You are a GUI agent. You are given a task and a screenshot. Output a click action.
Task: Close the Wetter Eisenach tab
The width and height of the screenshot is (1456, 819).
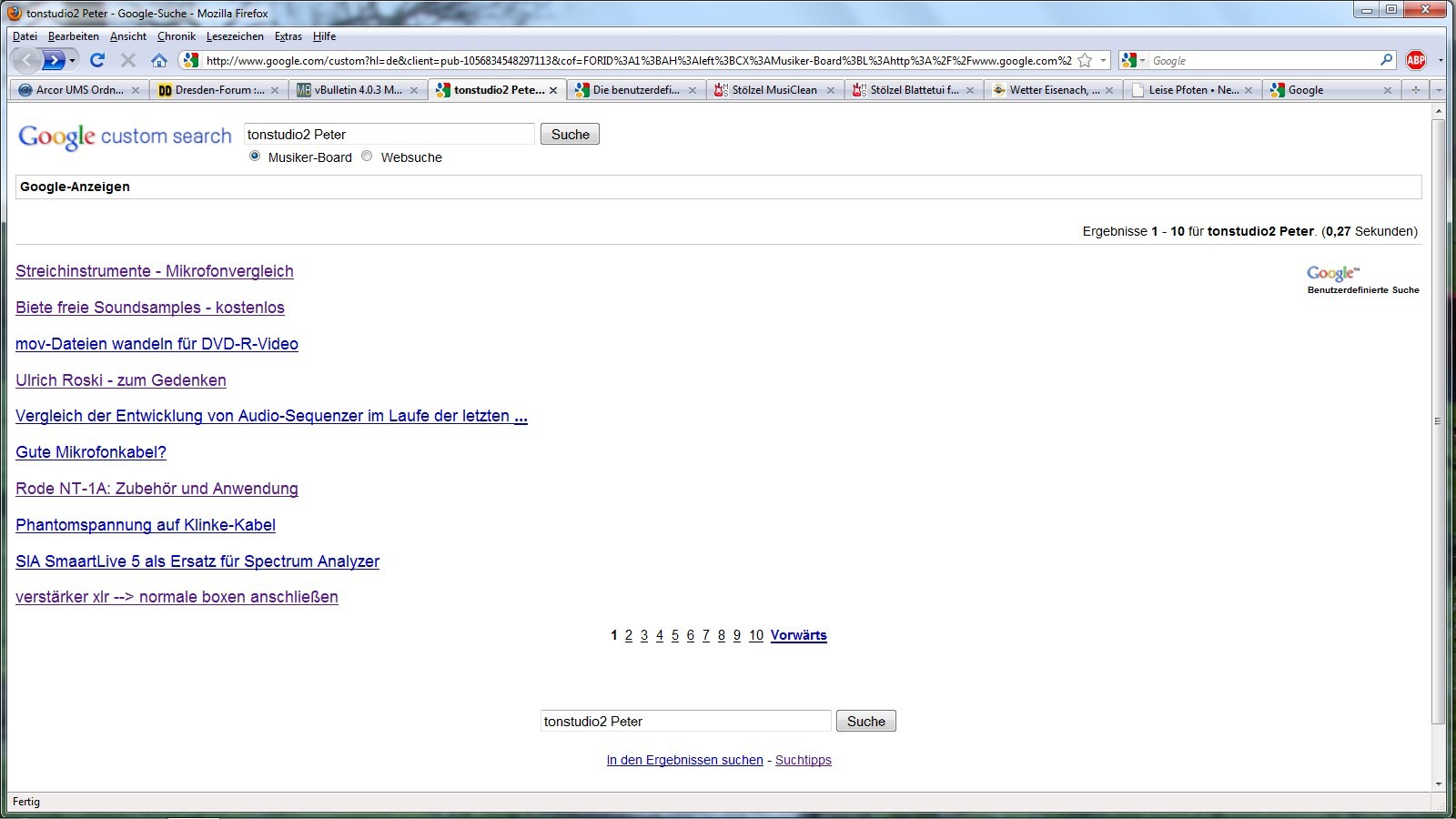(1109, 90)
